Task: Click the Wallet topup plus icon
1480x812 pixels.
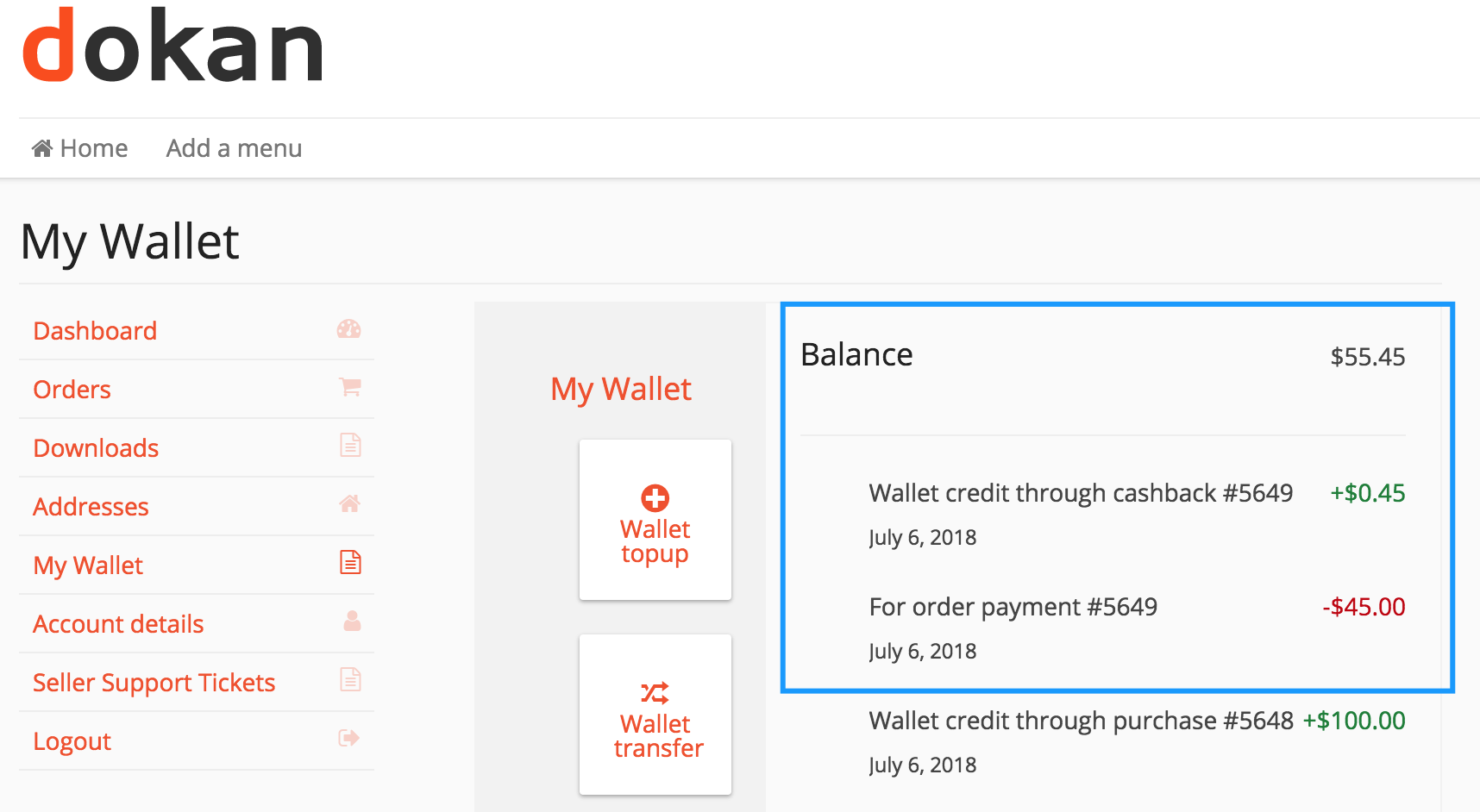Action: tap(655, 498)
